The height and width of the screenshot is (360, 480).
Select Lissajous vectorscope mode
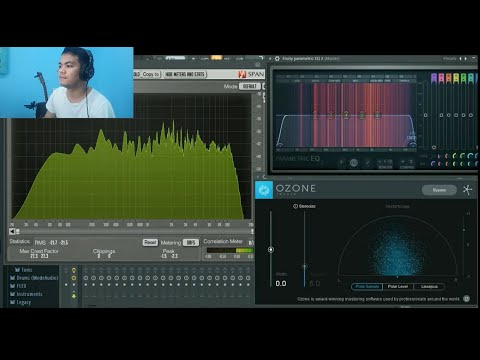point(429,287)
